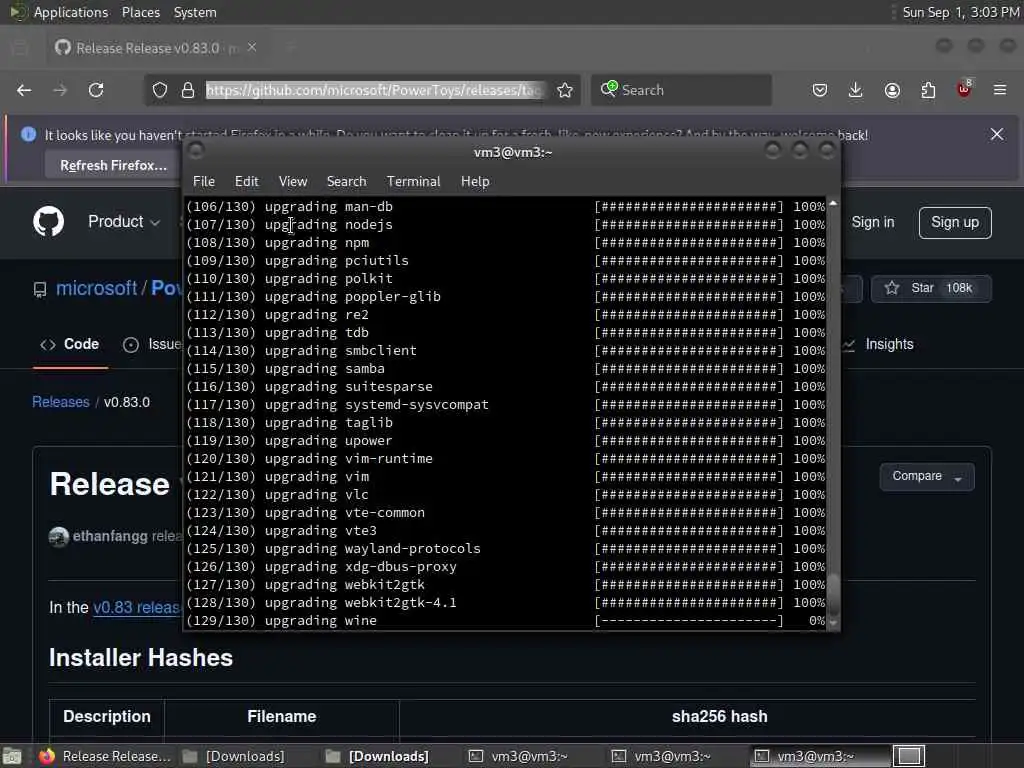
Task: Click the terminal scrollbar up arrow
Action: [x=833, y=204]
